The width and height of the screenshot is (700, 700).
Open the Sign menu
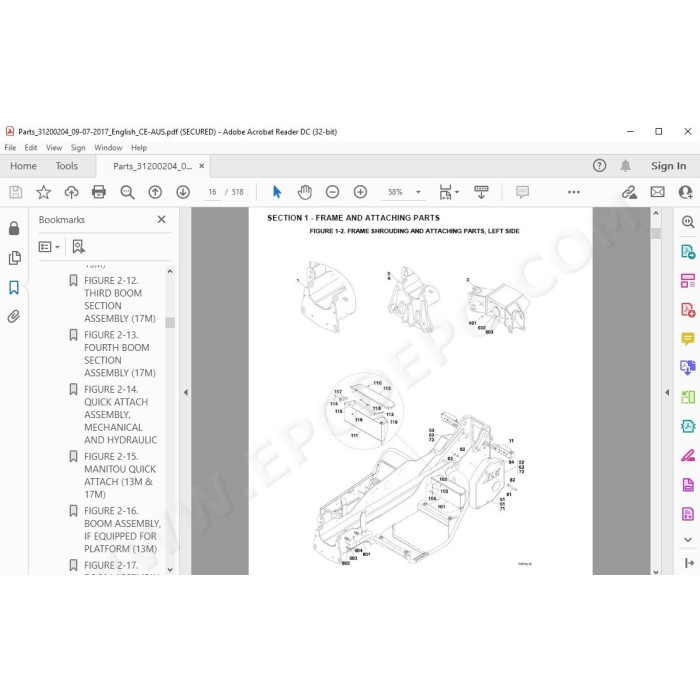(78, 148)
